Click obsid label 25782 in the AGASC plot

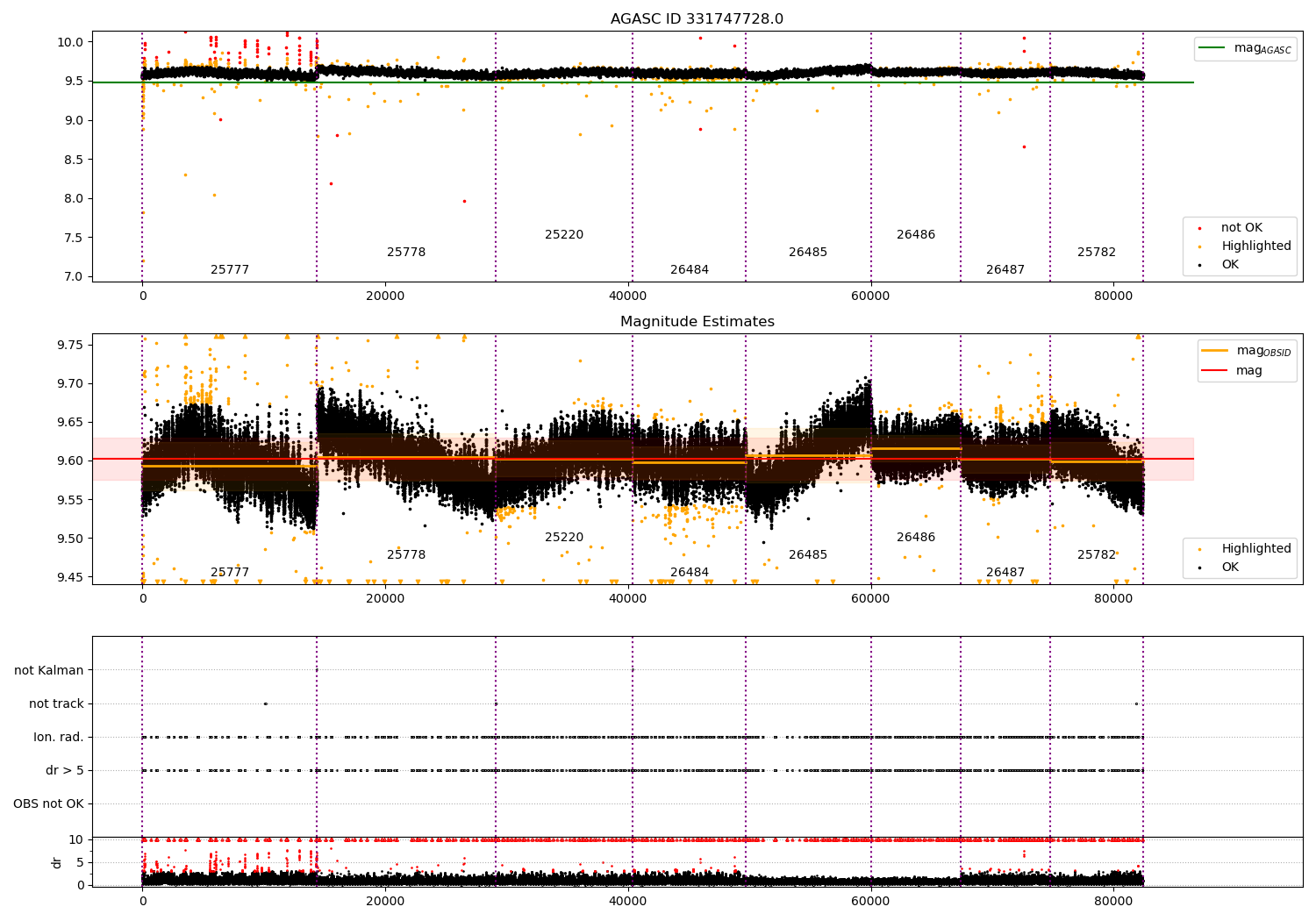pos(1097,253)
